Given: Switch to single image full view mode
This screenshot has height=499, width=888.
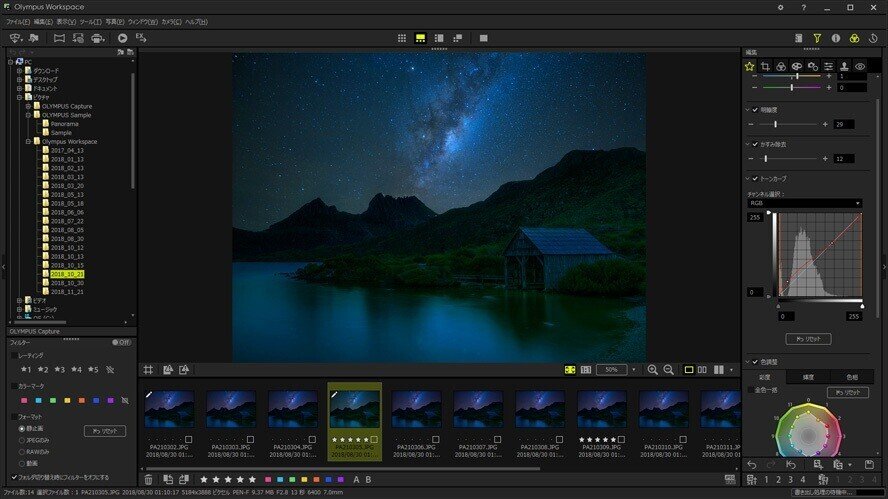Looking at the screenshot, I should (x=483, y=38).
